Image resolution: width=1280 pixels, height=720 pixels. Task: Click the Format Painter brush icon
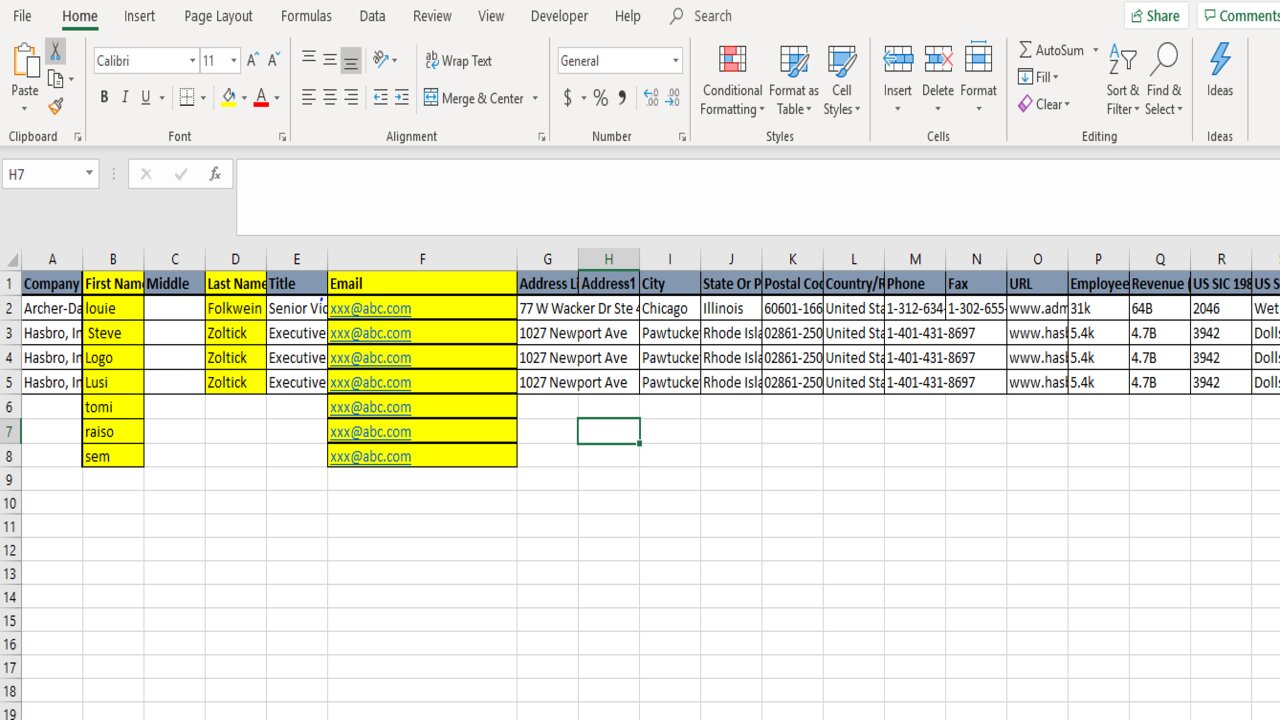[56, 106]
